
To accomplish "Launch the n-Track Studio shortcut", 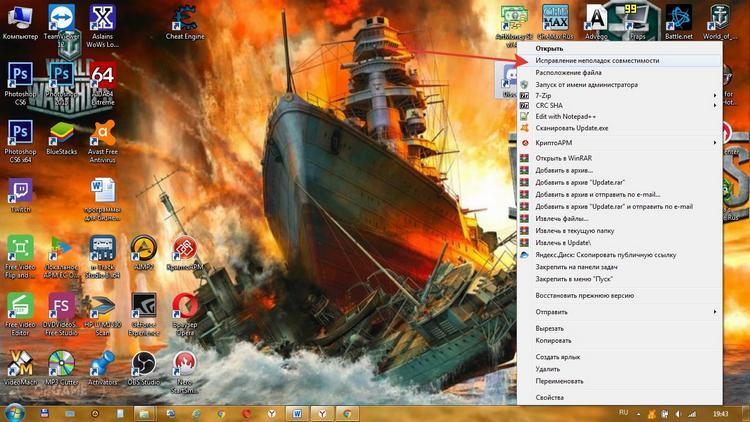I will [102, 257].
